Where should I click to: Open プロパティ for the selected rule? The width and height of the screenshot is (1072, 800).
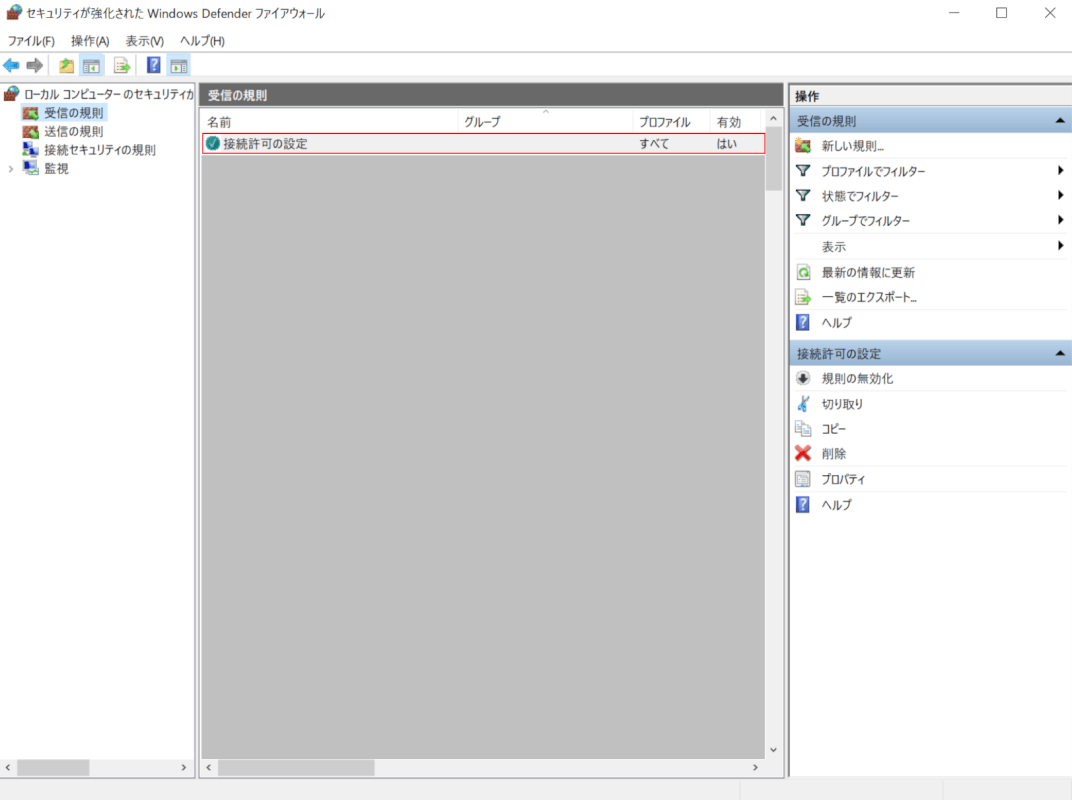click(x=843, y=480)
